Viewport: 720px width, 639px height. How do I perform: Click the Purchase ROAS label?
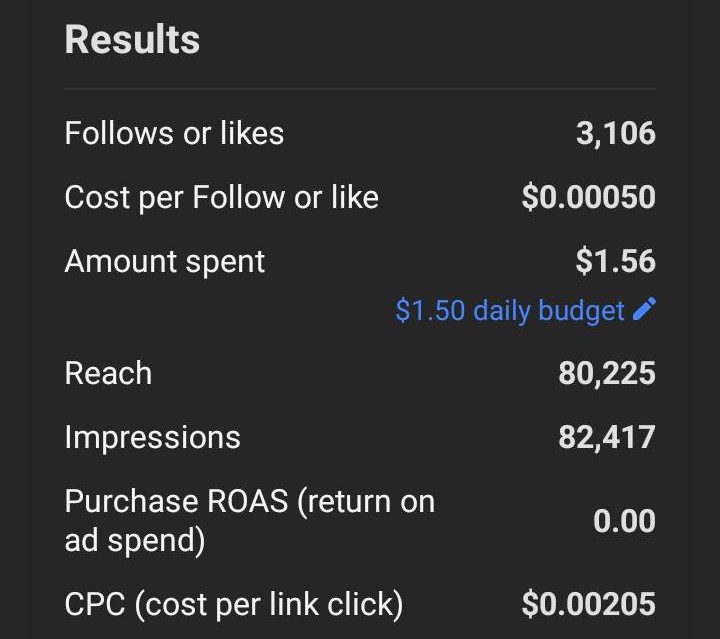tap(180, 502)
